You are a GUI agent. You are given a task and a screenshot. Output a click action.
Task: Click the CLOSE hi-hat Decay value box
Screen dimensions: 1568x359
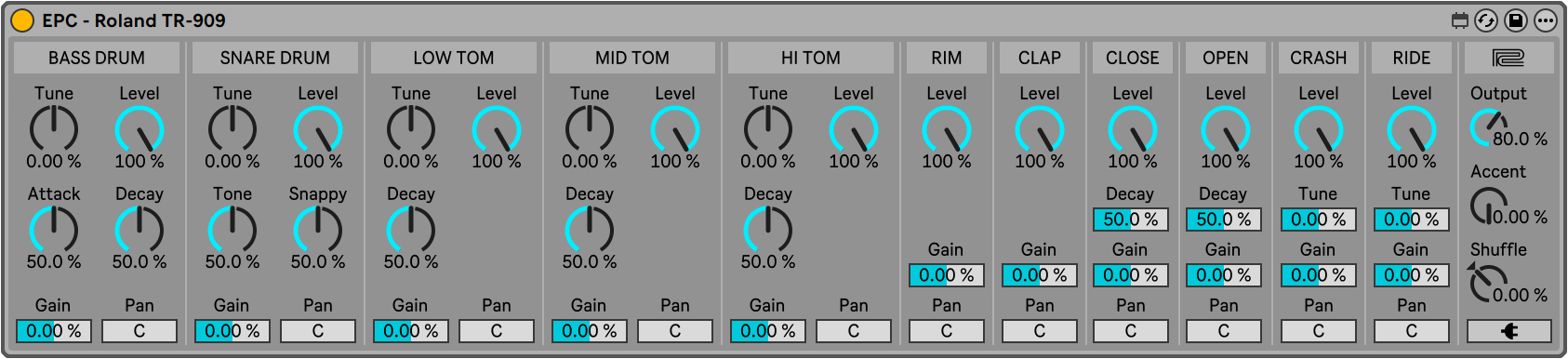click(1131, 219)
